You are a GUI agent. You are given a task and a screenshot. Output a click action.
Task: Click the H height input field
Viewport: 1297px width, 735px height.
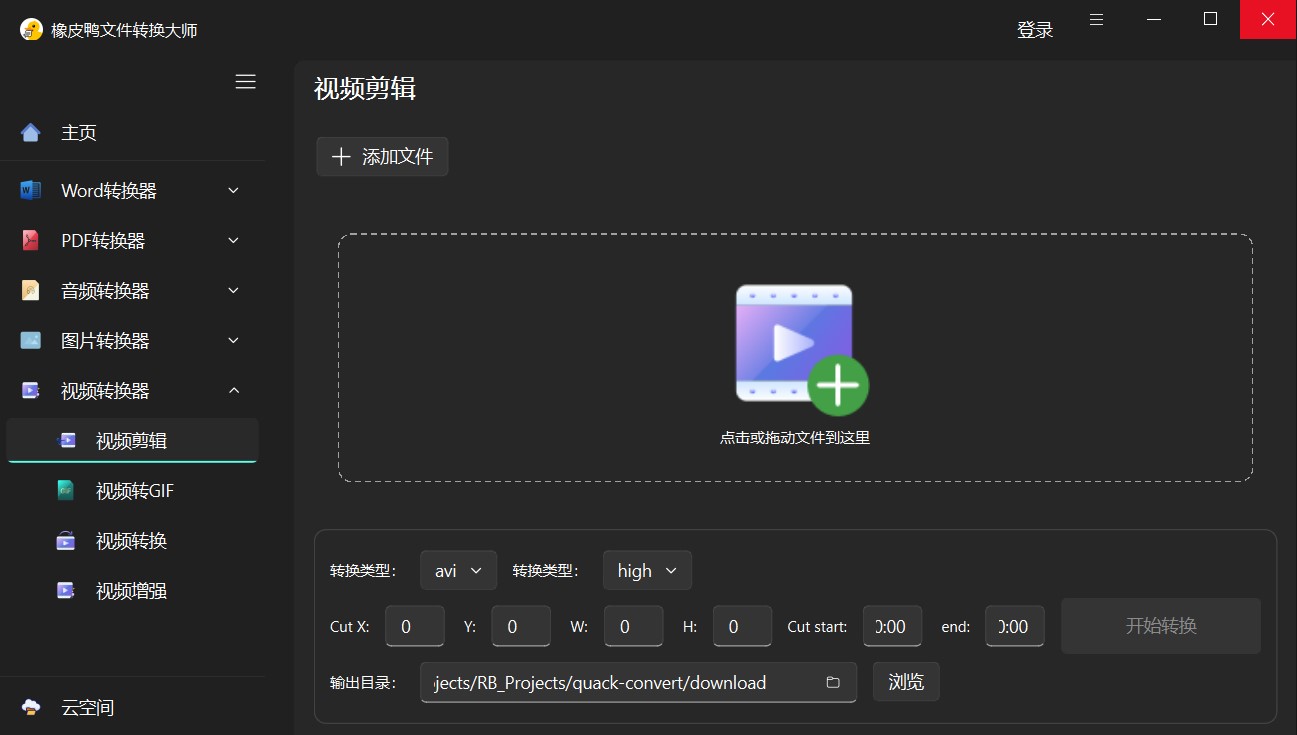[742, 626]
